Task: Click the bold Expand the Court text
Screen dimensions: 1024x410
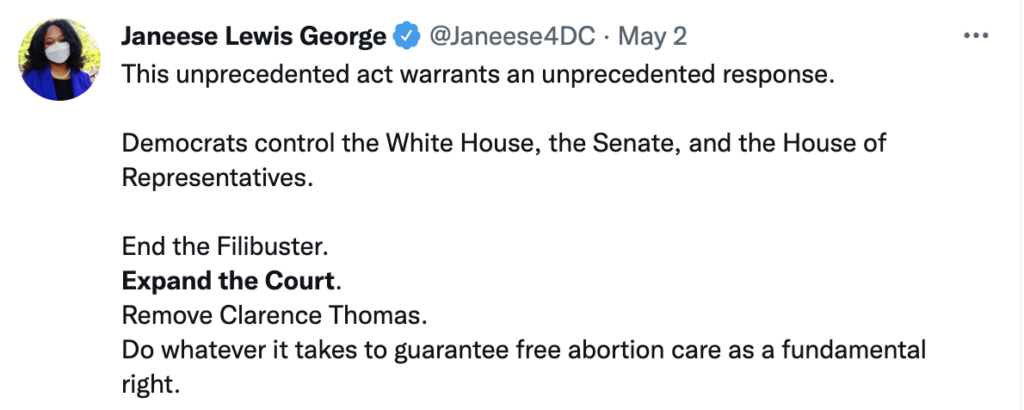Action: (227, 281)
